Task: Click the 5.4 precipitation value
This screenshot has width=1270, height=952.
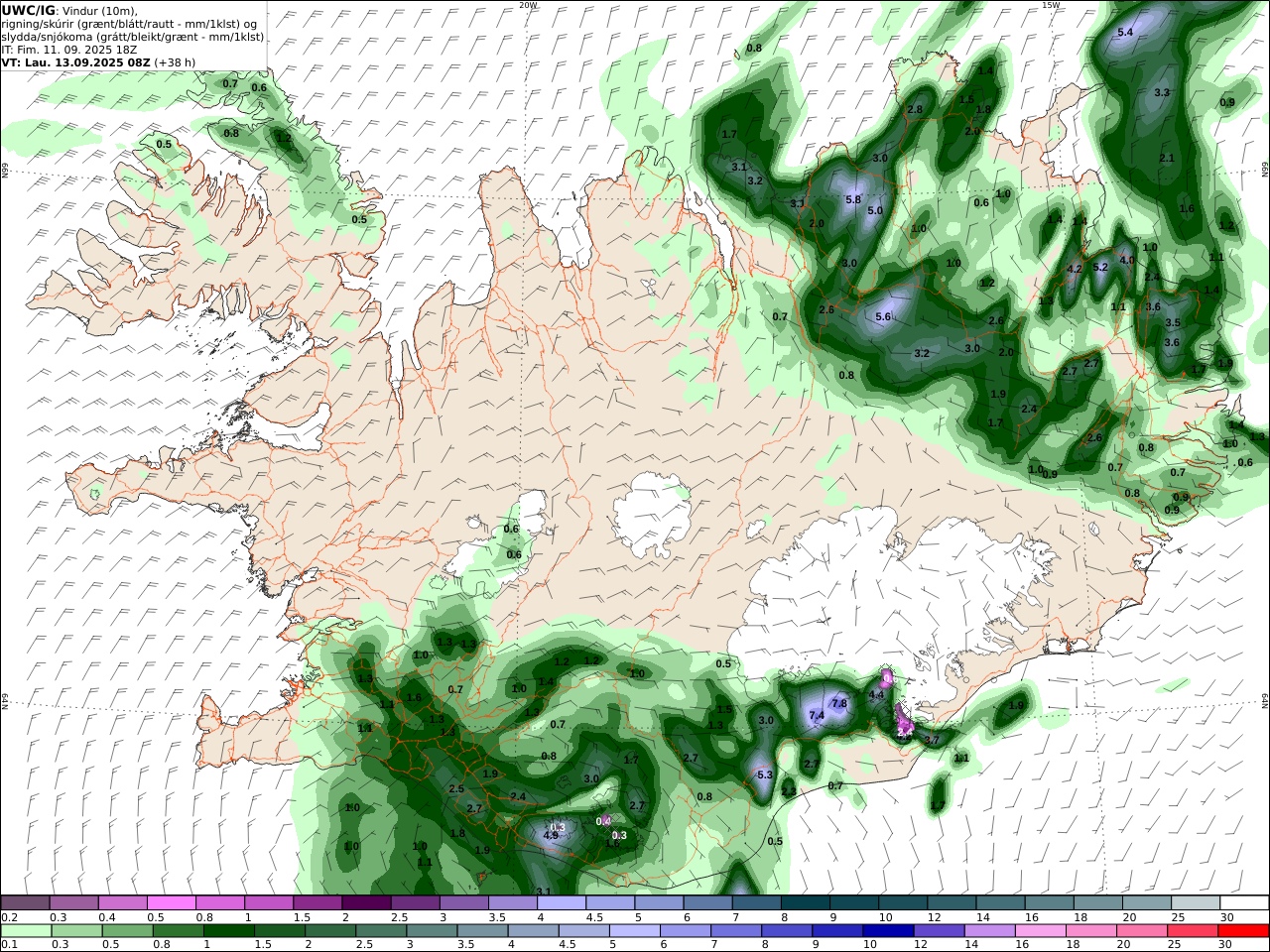Action: pos(1125,33)
